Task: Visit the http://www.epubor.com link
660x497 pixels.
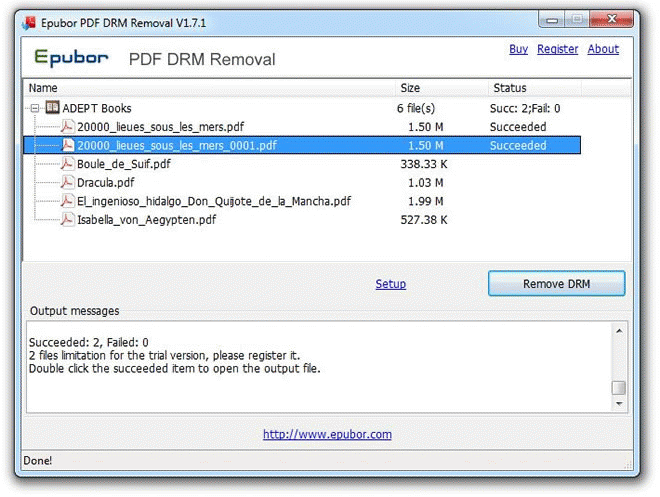Action: [327, 434]
